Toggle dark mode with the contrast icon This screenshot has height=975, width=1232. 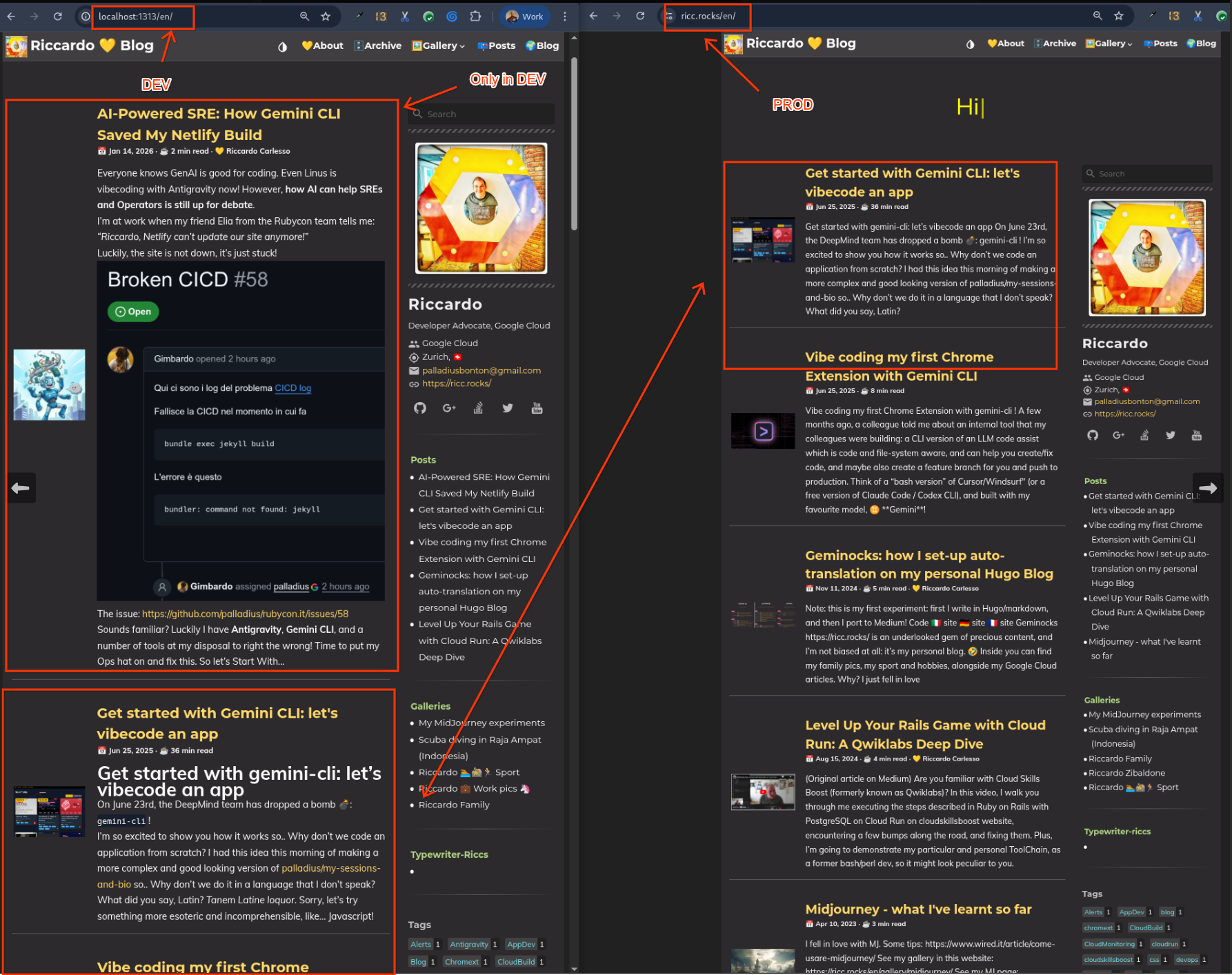(x=282, y=46)
